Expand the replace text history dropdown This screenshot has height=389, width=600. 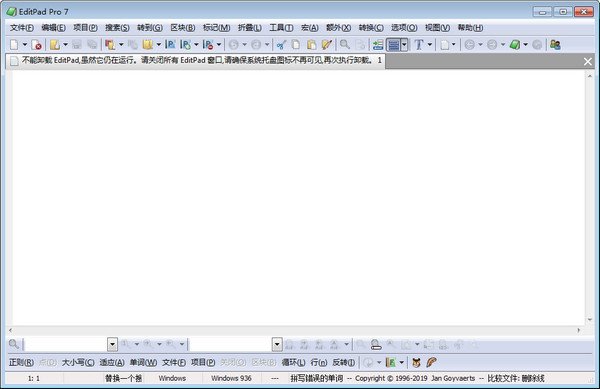tap(277, 345)
